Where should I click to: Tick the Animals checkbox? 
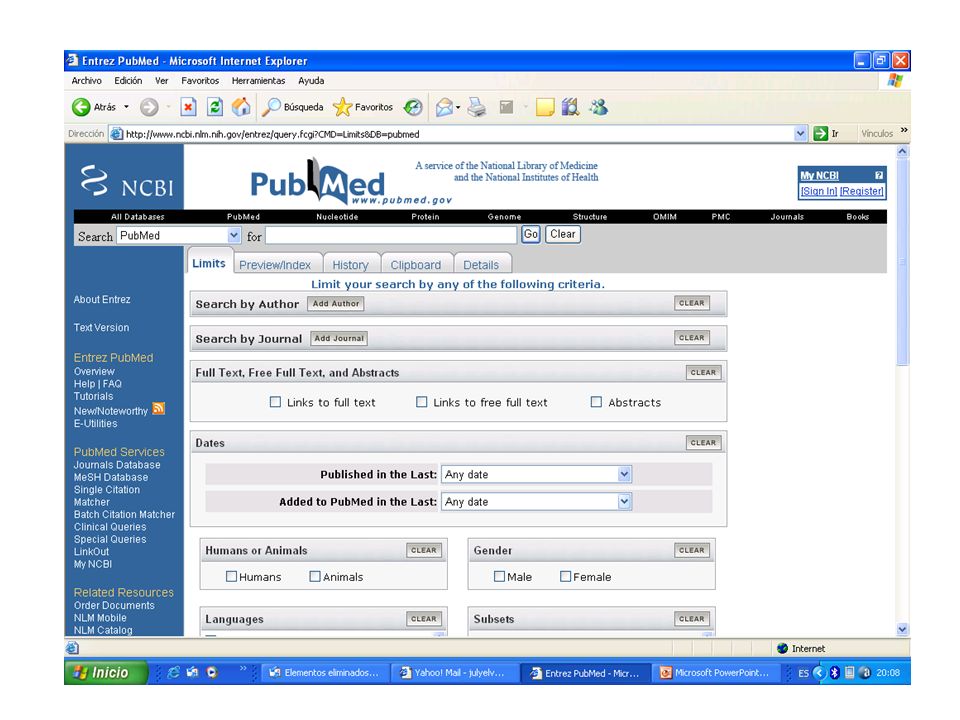click(315, 576)
